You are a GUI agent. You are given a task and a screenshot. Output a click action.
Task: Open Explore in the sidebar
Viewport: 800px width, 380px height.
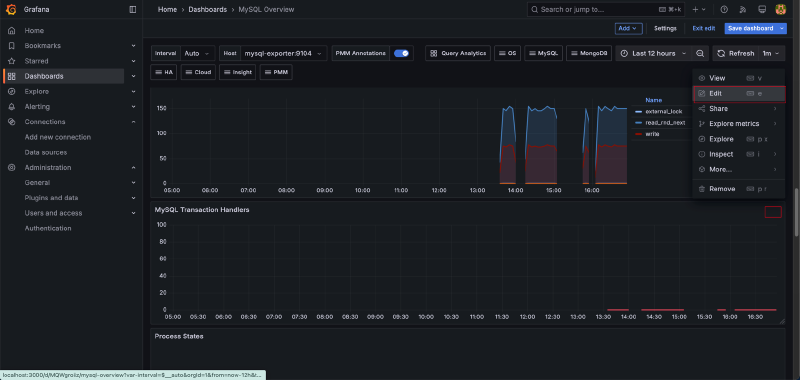tap(37, 91)
